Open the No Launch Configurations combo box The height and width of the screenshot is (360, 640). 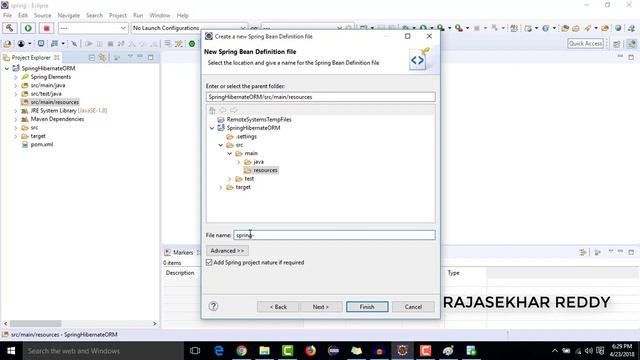[189, 28]
